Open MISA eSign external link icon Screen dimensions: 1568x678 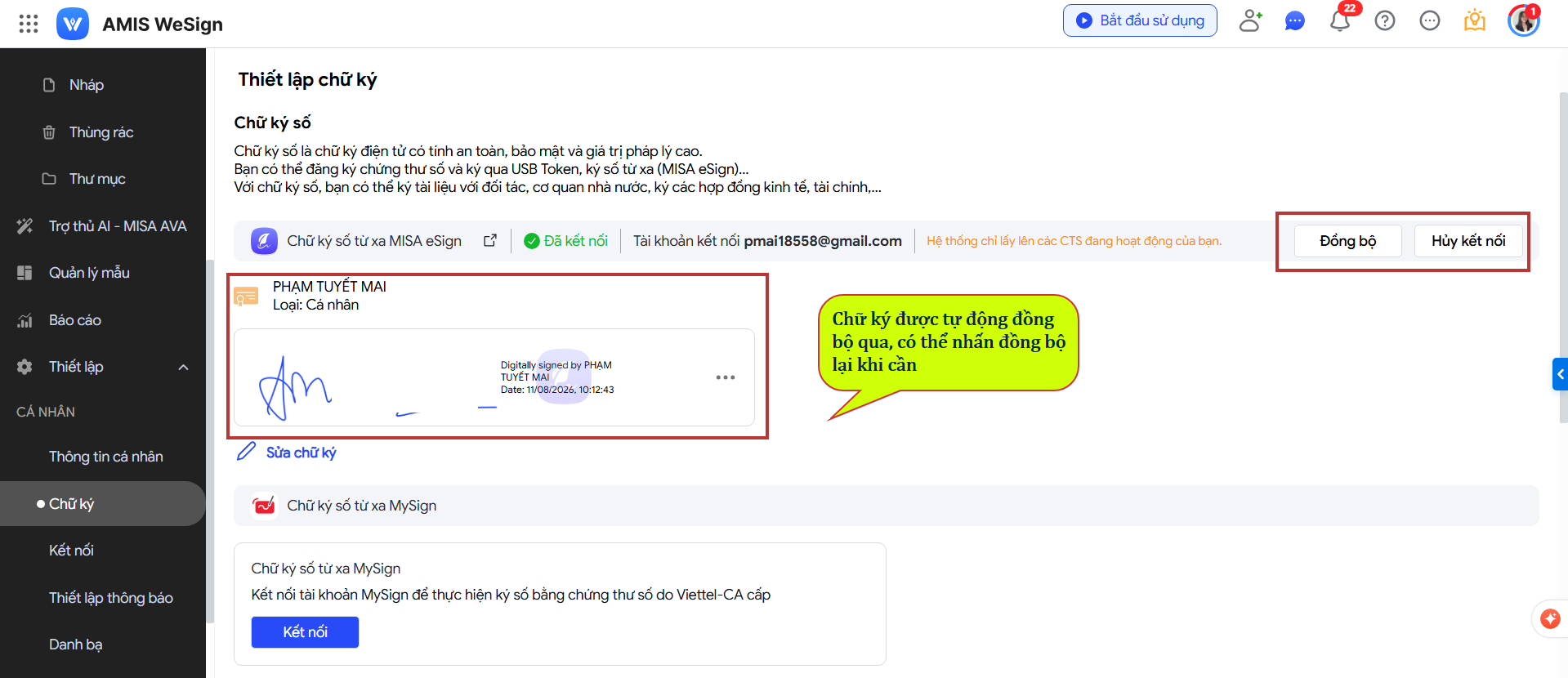point(490,240)
